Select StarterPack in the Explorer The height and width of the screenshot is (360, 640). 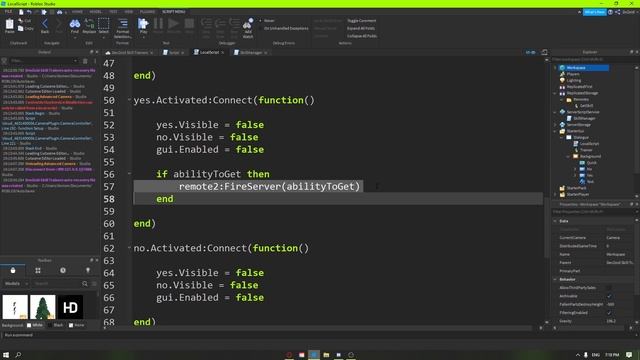click(x=576, y=188)
